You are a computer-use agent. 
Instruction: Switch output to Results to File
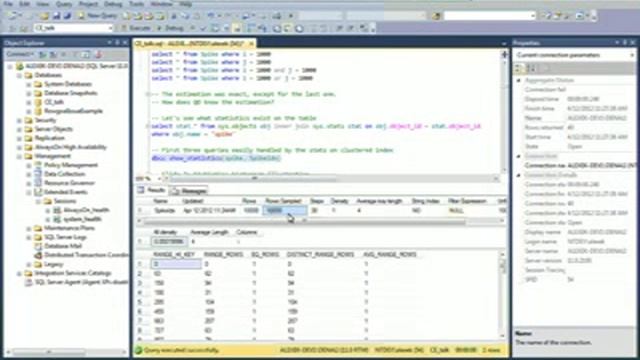300,28
